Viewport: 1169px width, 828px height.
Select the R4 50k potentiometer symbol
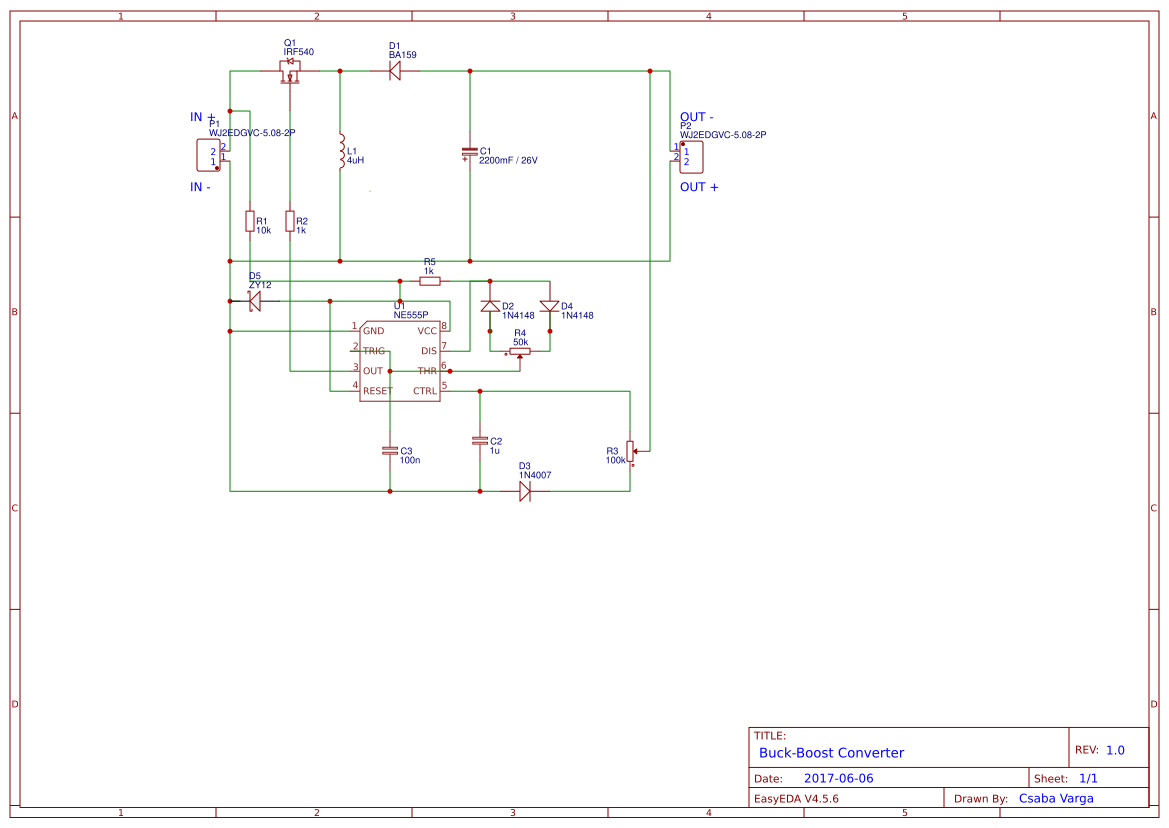[520, 352]
